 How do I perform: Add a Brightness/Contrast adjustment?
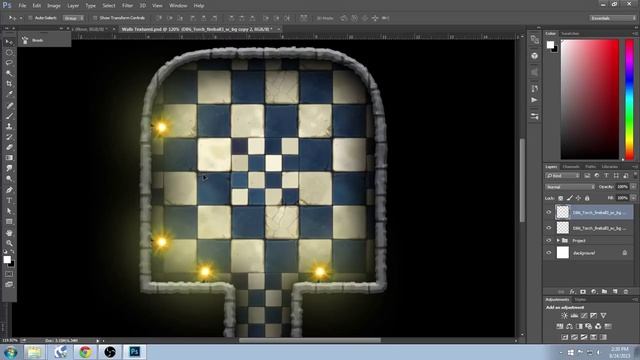coord(564,316)
